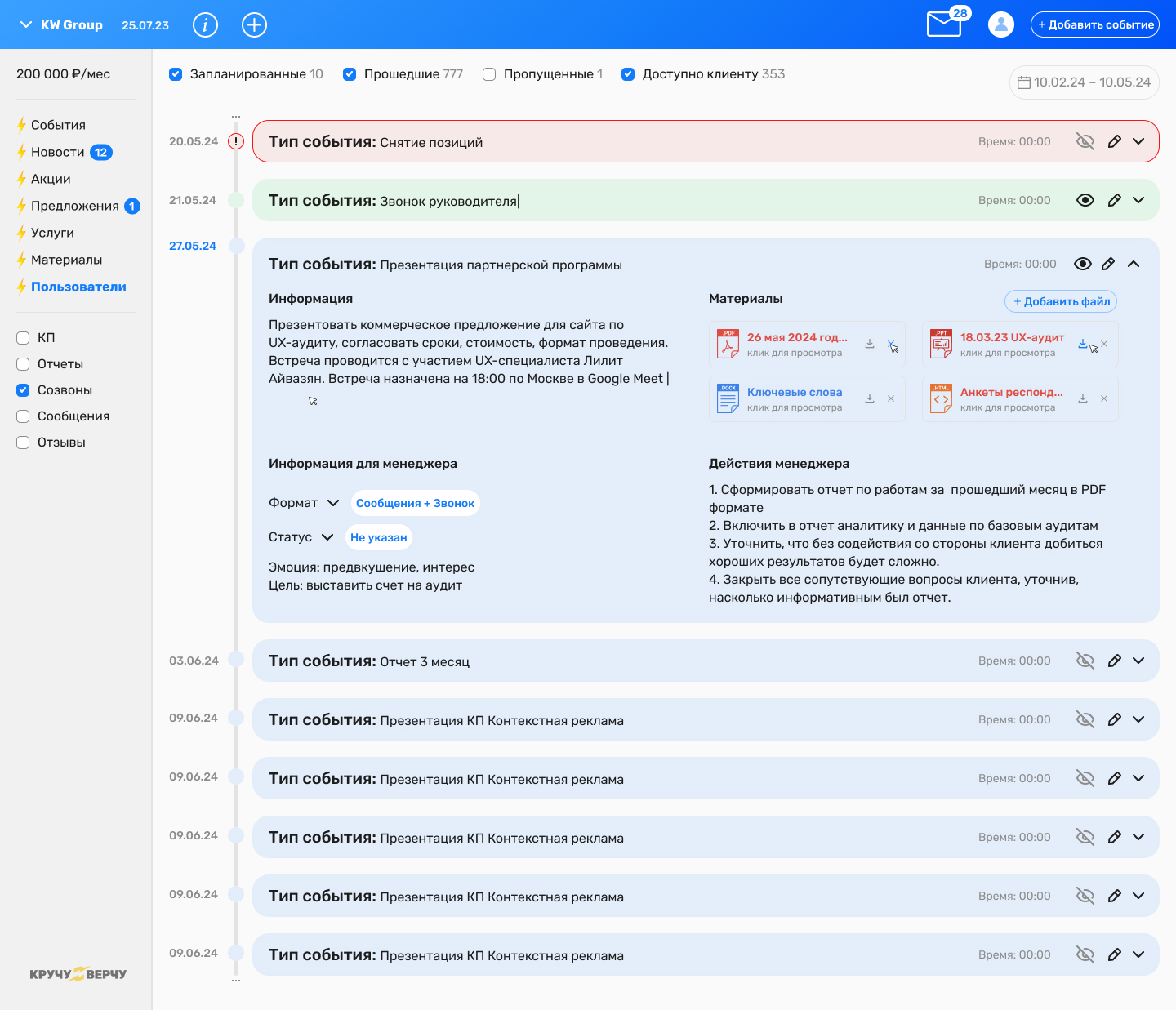Open the mail inbox with 28 messages

tap(944, 24)
